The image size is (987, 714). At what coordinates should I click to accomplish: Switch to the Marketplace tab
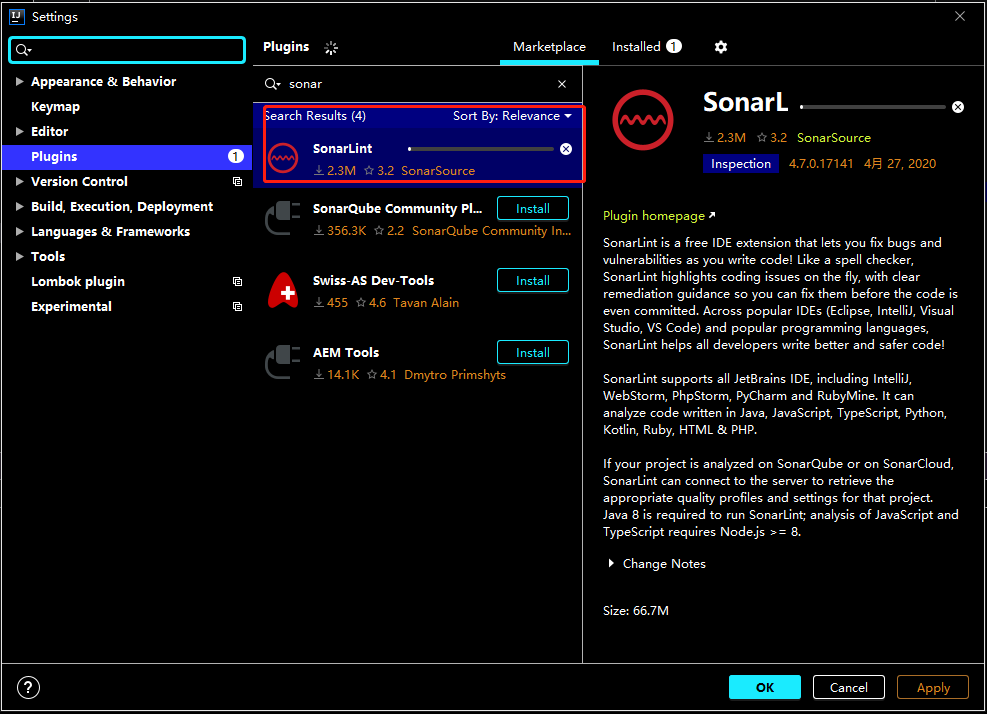[x=549, y=46]
